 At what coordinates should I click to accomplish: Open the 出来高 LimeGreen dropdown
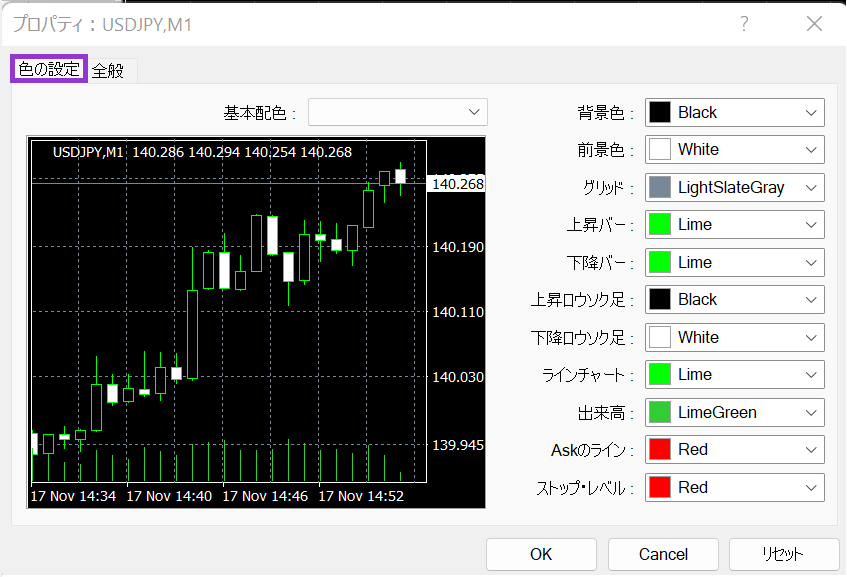pos(735,413)
